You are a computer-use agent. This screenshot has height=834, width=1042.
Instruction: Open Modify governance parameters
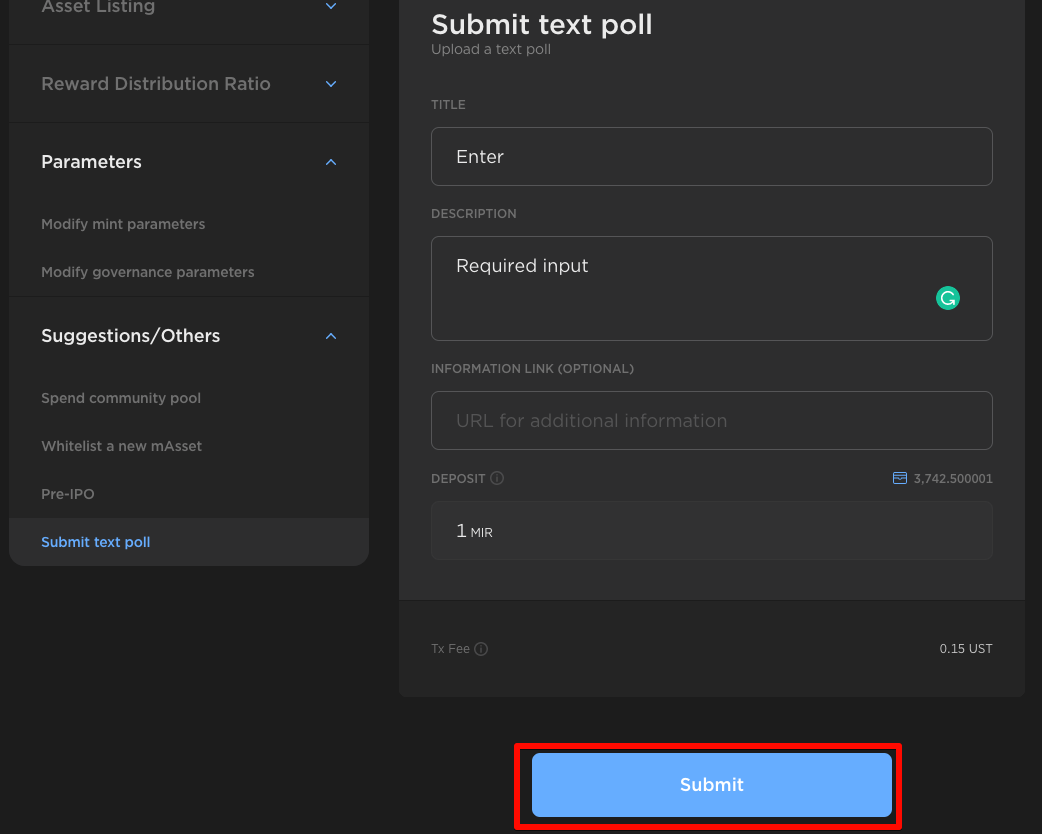tap(148, 272)
